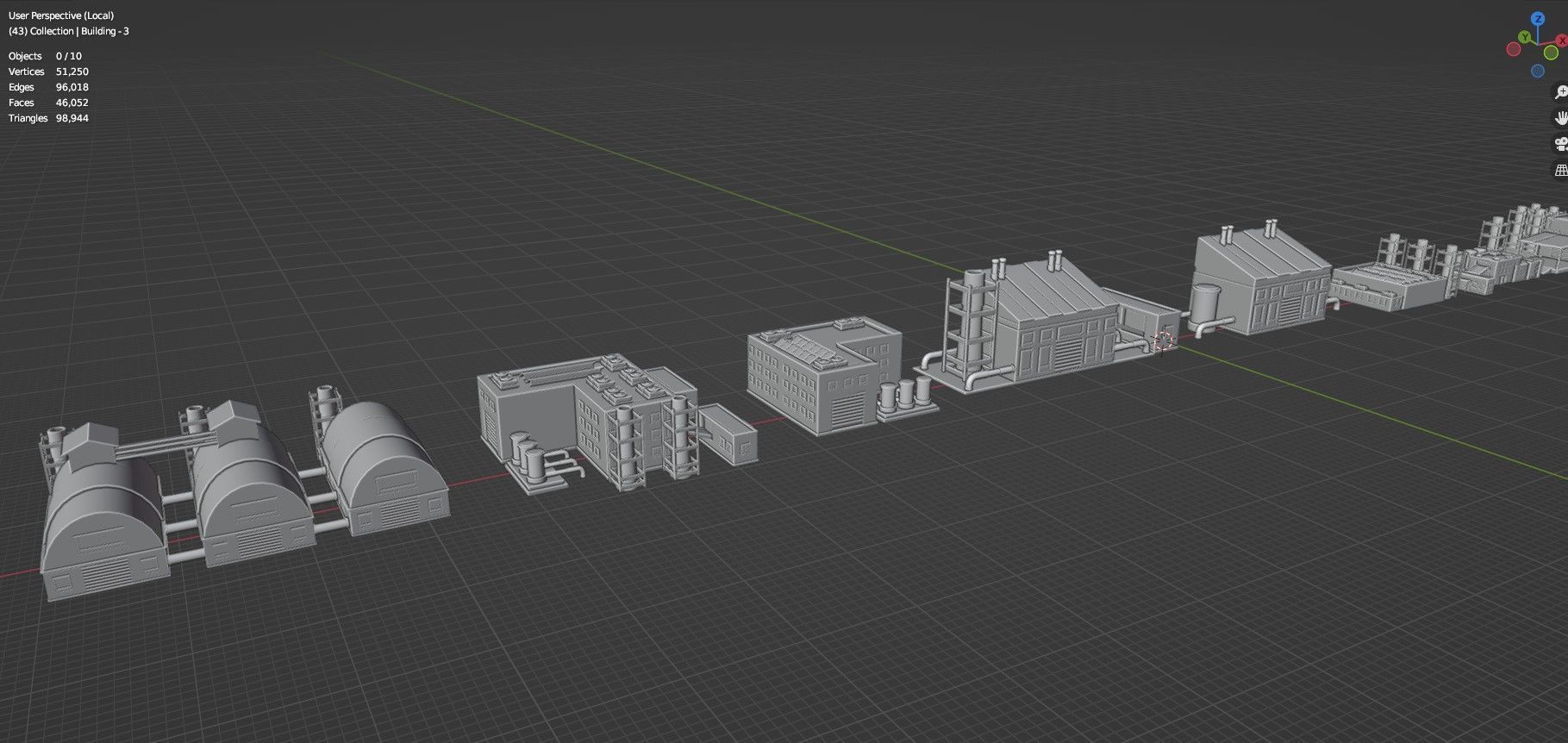This screenshot has width=1568, height=743.
Task: Select the factory with the tall scaffold tower
Action: click(1047, 323)
